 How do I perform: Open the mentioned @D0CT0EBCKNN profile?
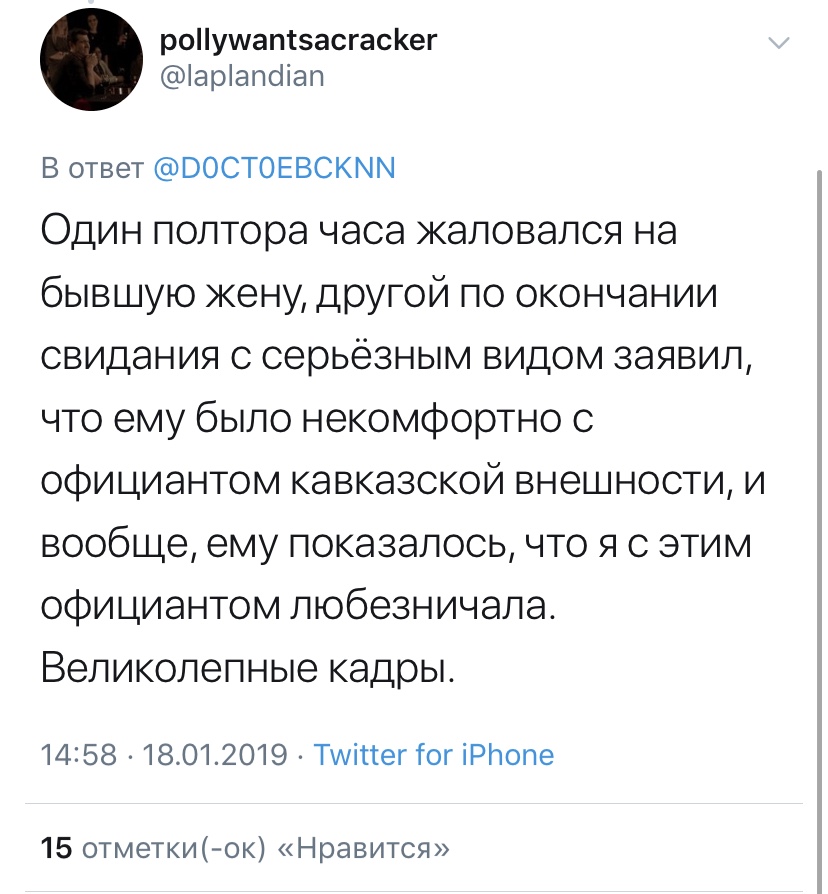coord(274,168)
